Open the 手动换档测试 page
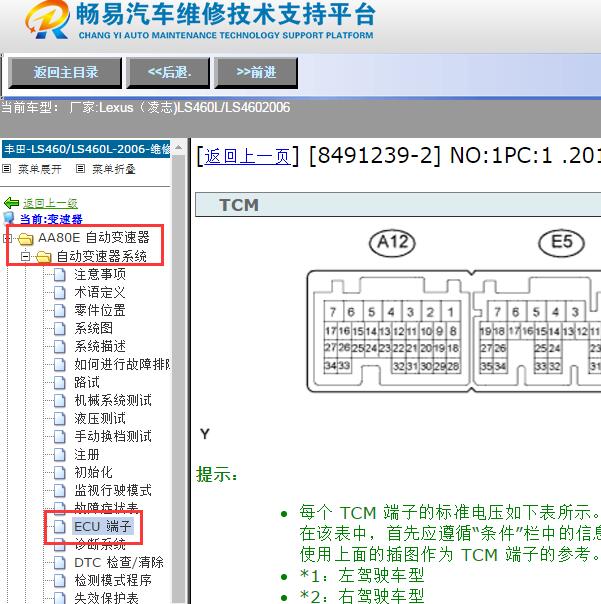This screenshot has height=604, width=601. point(113,436)
